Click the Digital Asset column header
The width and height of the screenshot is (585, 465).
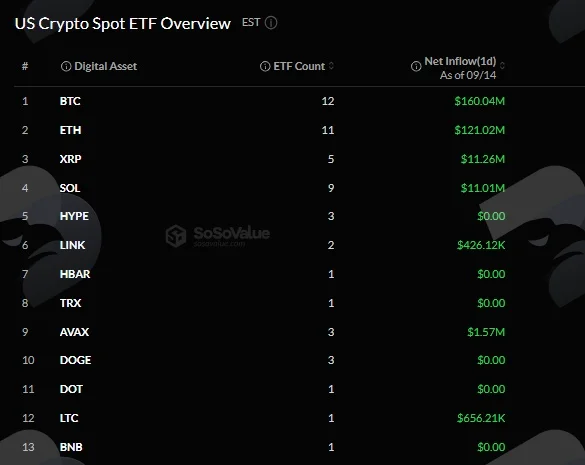pyautogui.click(x=106, y=66)
